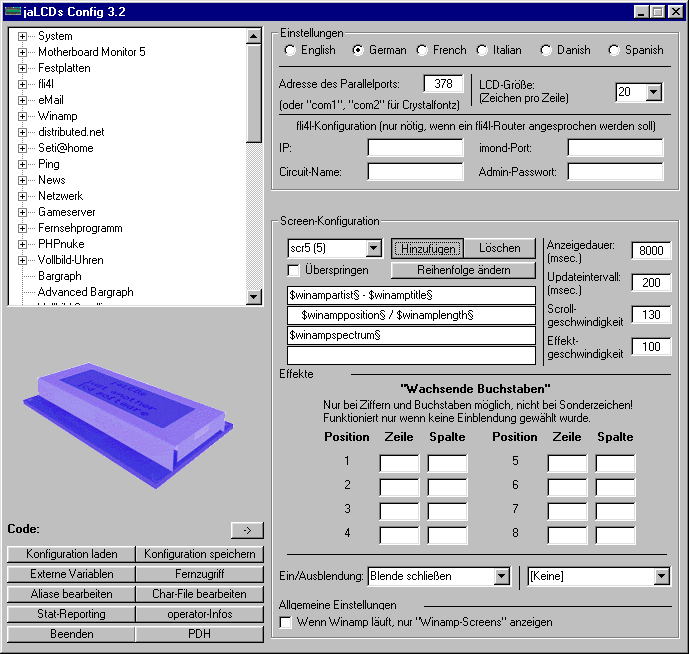Viewport: 689px width, 654px height.
Task: Click the arrow button next to Code
Action: tap(245, 530)
